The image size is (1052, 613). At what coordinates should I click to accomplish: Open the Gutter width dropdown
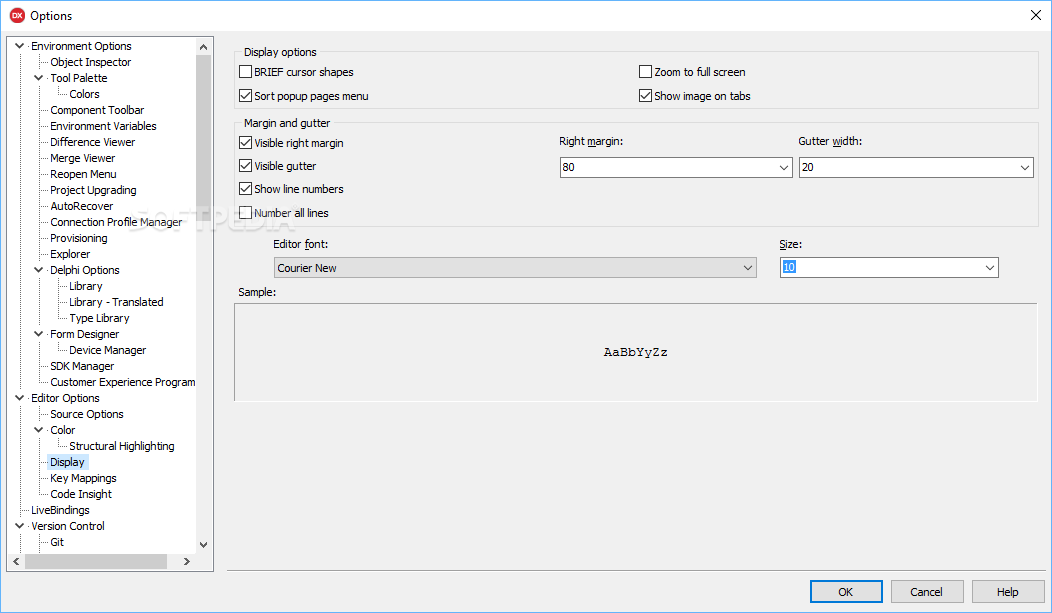[x=1024, y=168]
